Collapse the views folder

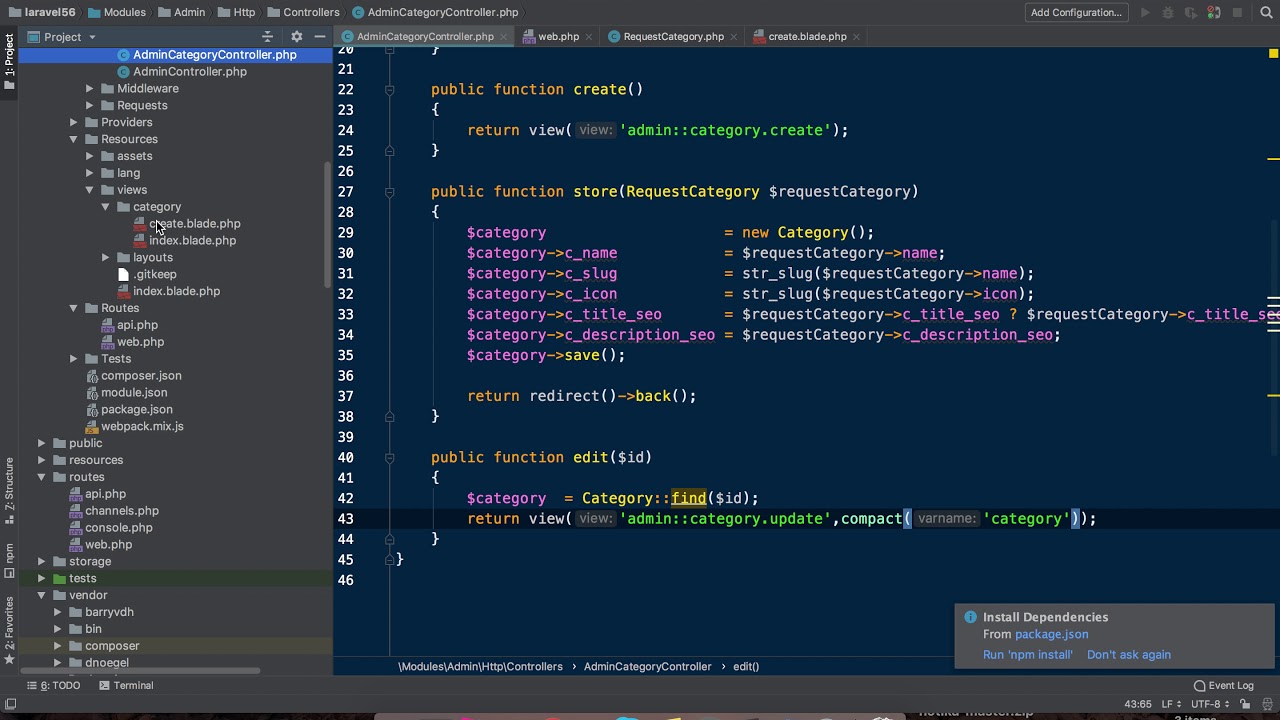pyautogui.click(x=90, y=190)
